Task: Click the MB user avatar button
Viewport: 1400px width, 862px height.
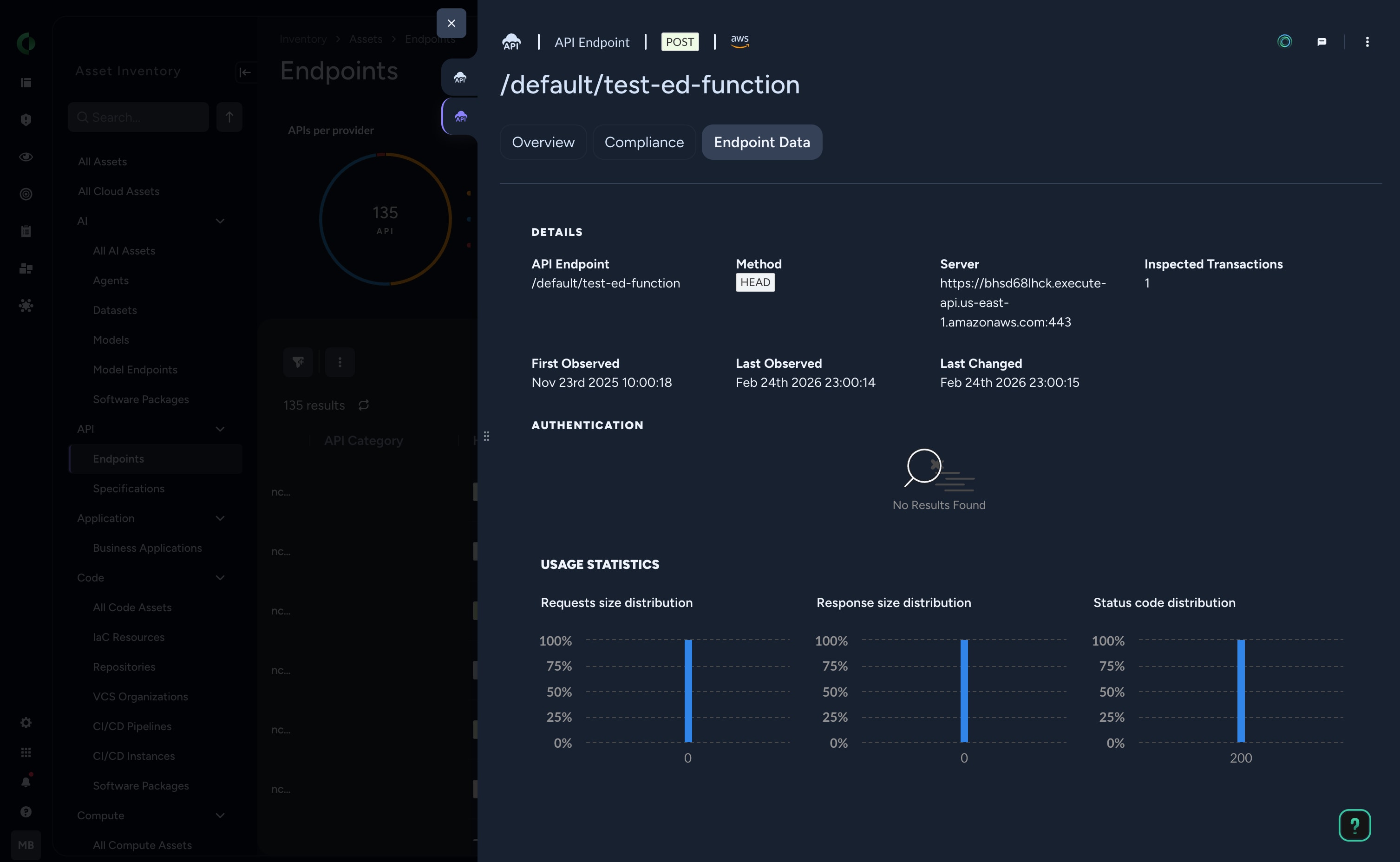Action: [x=26, y=845]
